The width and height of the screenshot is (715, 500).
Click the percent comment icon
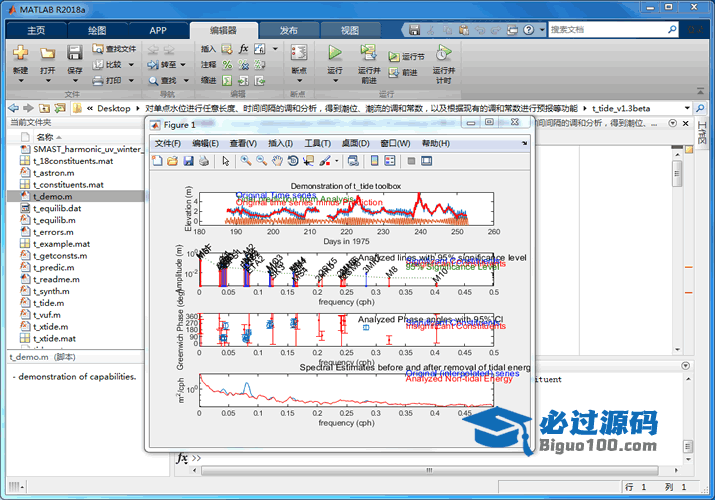(227, 65)
